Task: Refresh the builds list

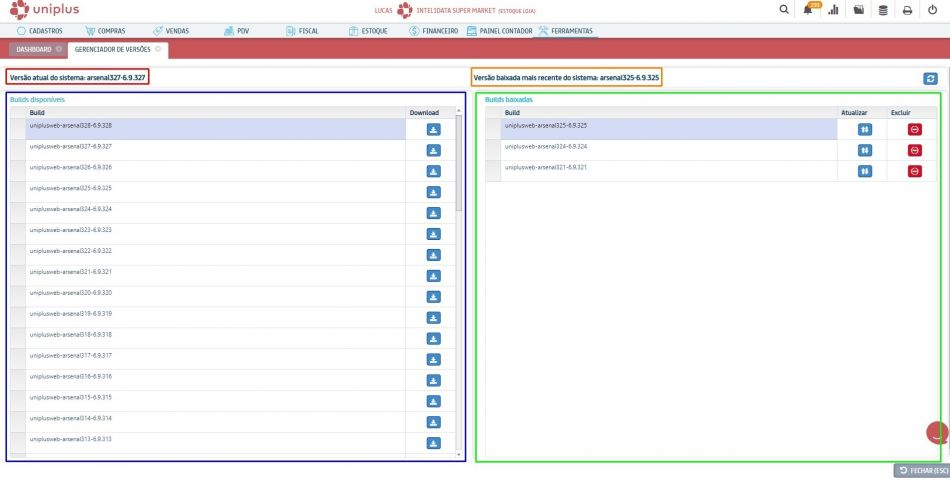Action: (x=931, y=78)
